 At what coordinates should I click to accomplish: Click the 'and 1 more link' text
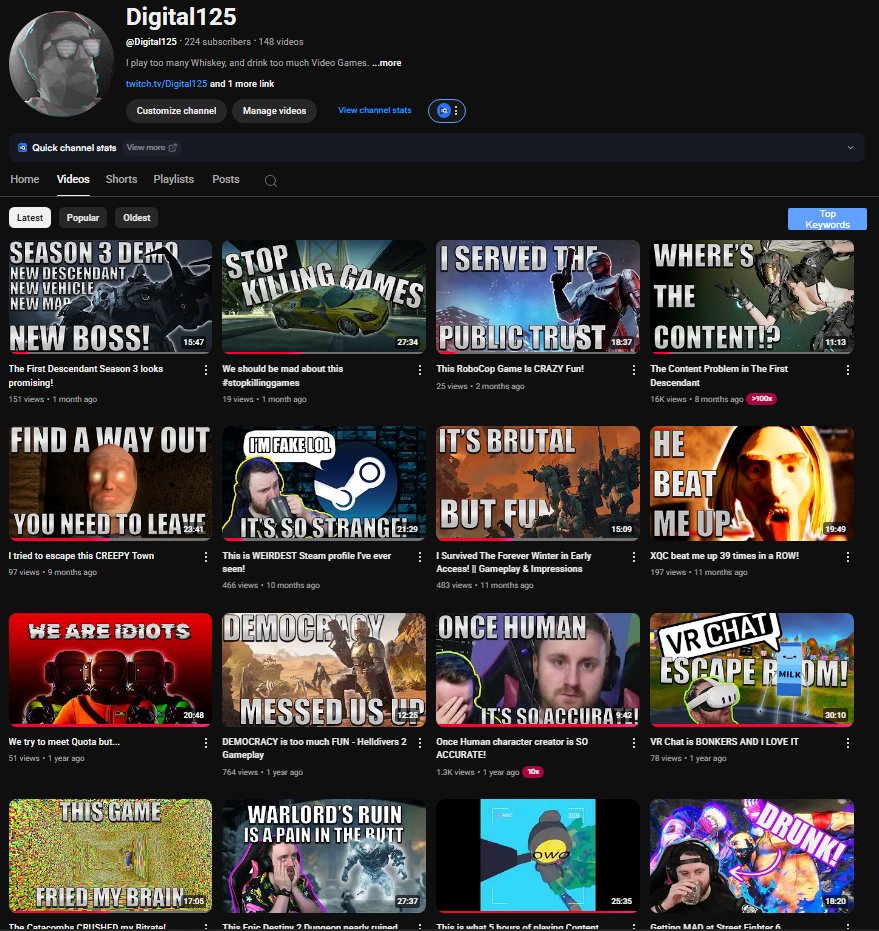[242, 84]
